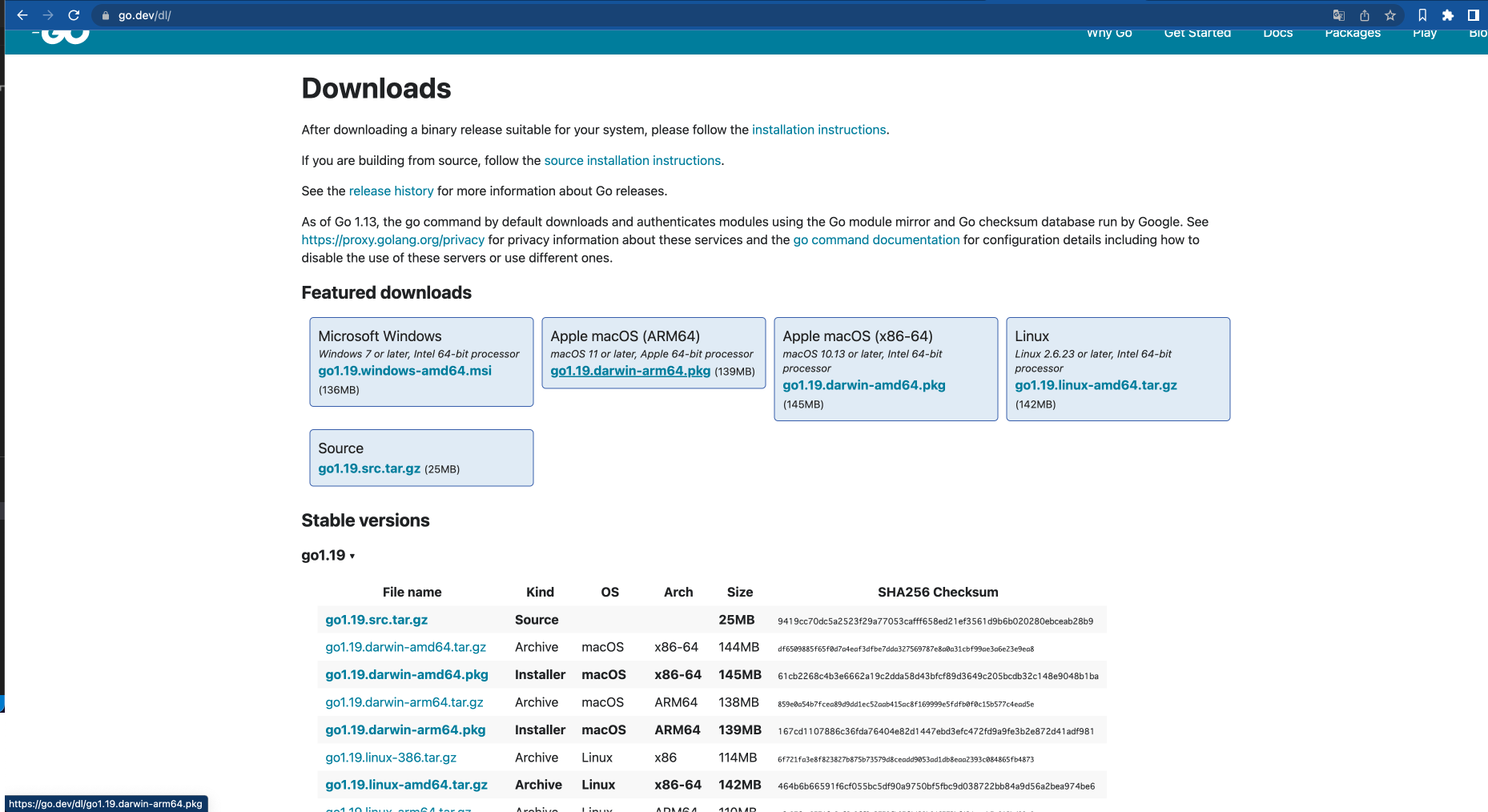Download go1.19.src.tar.gz from the Source card
The image size is (1488, 812).
tap(369, 468)
